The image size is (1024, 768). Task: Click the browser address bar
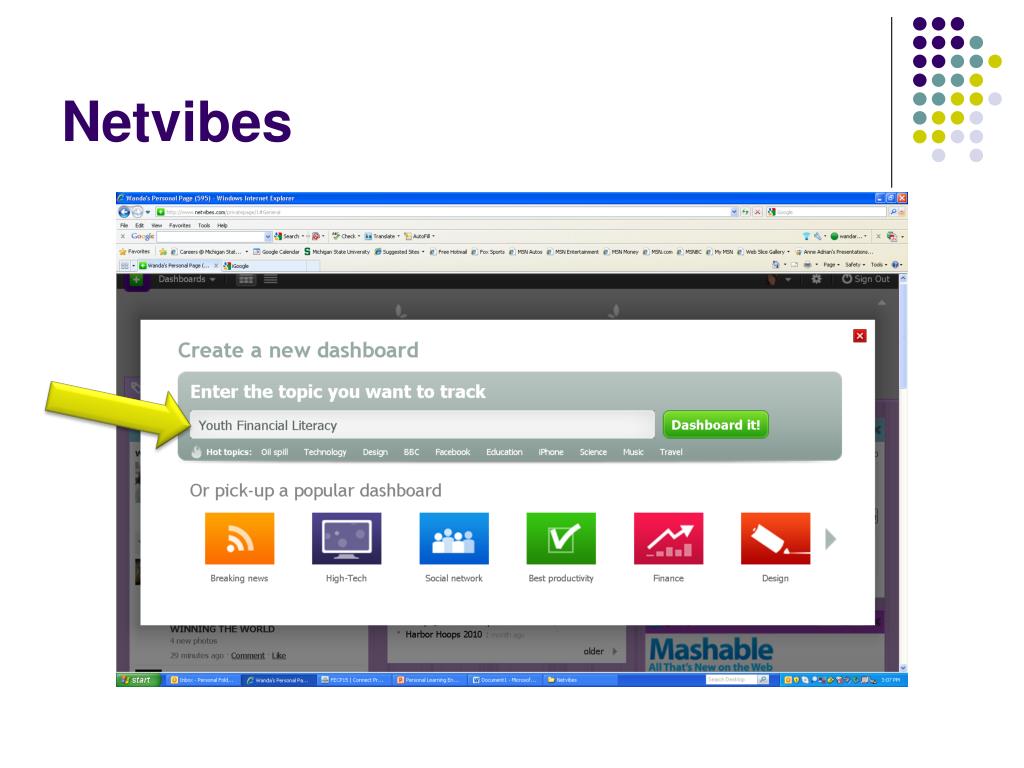tap(447, 212)
